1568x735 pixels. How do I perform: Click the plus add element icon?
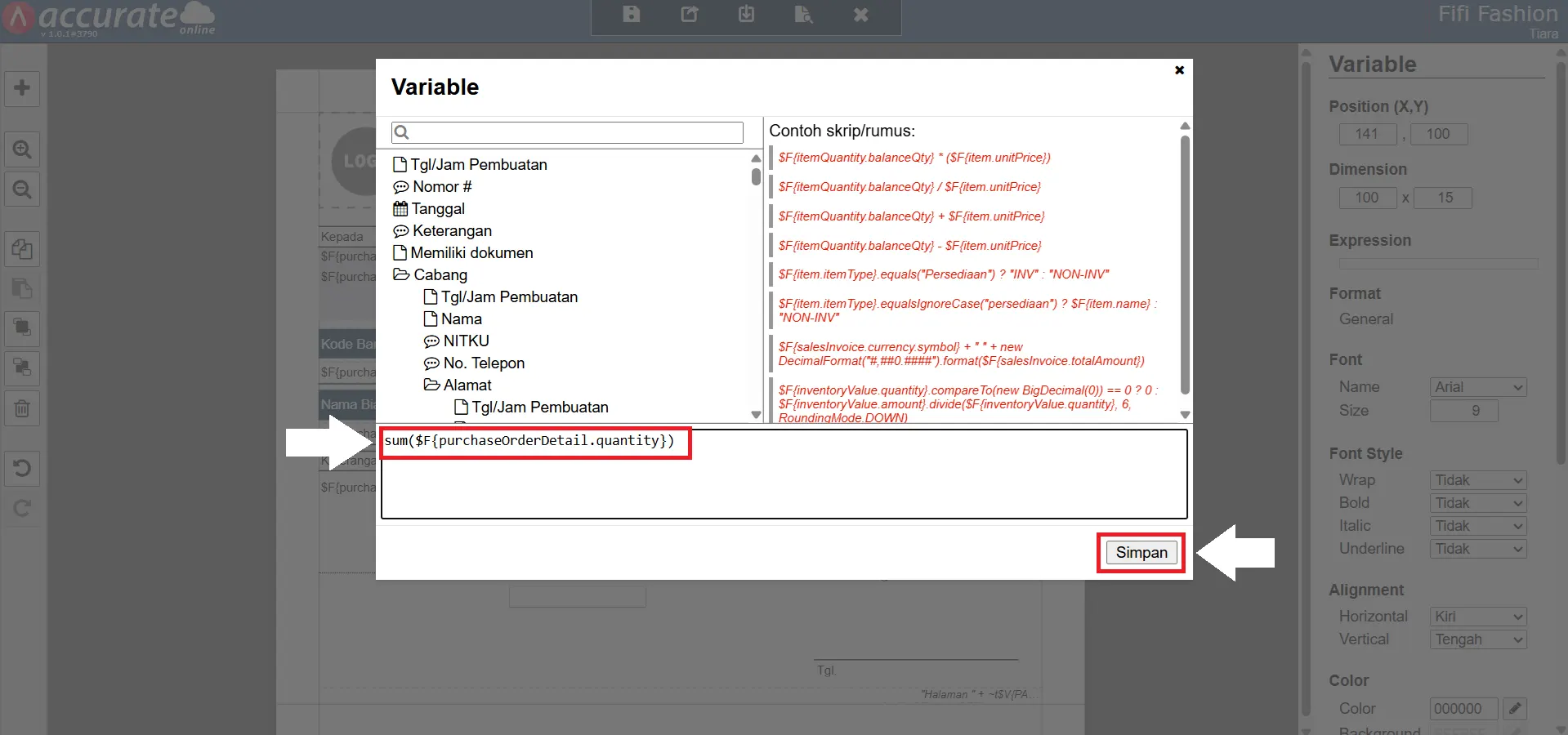pos(22,87)
